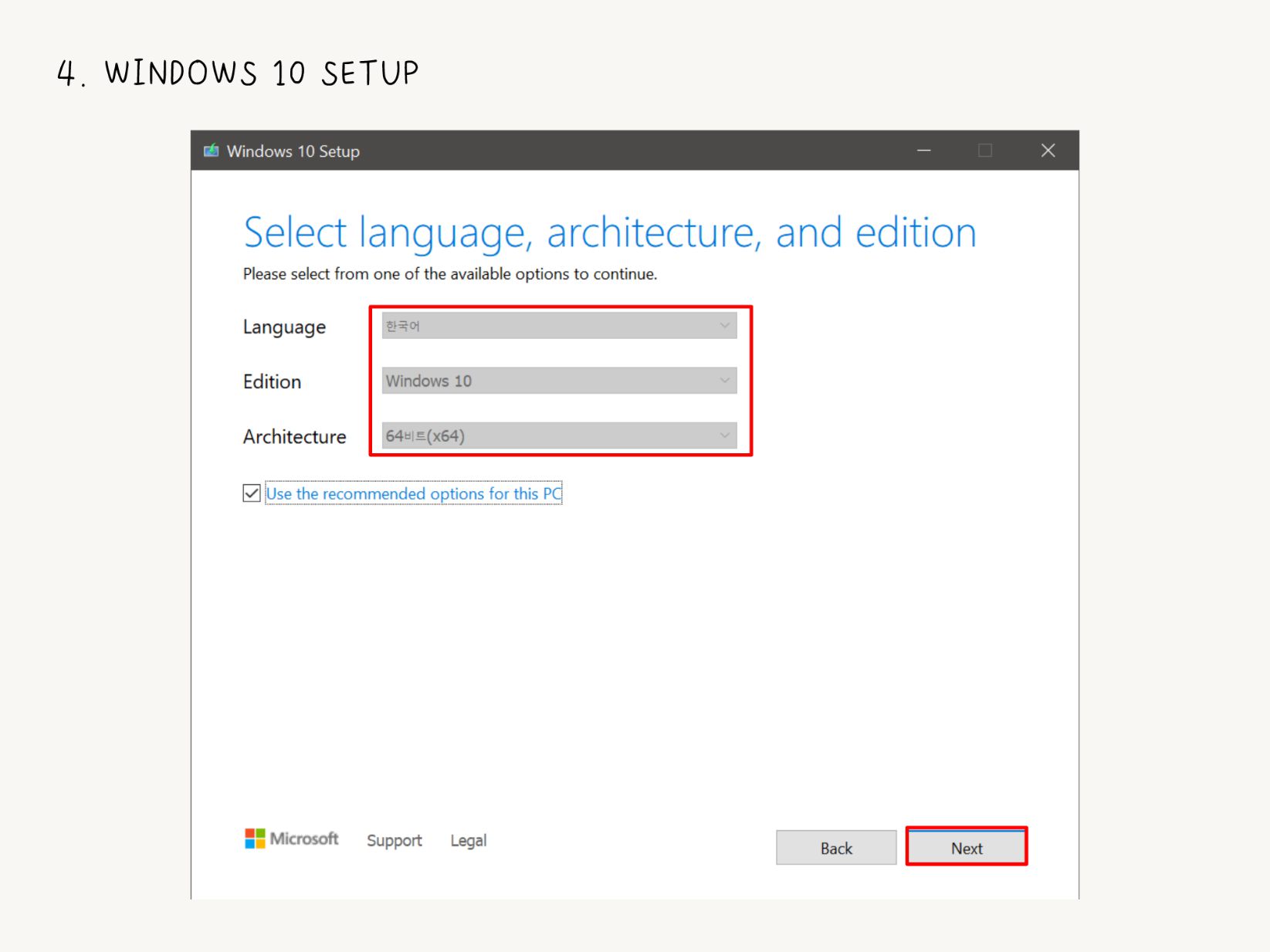This screenshot has height=952, width=1270.
Task: Uncheck Use the recommended options checkbox
Action: click(x=252, y=493)
